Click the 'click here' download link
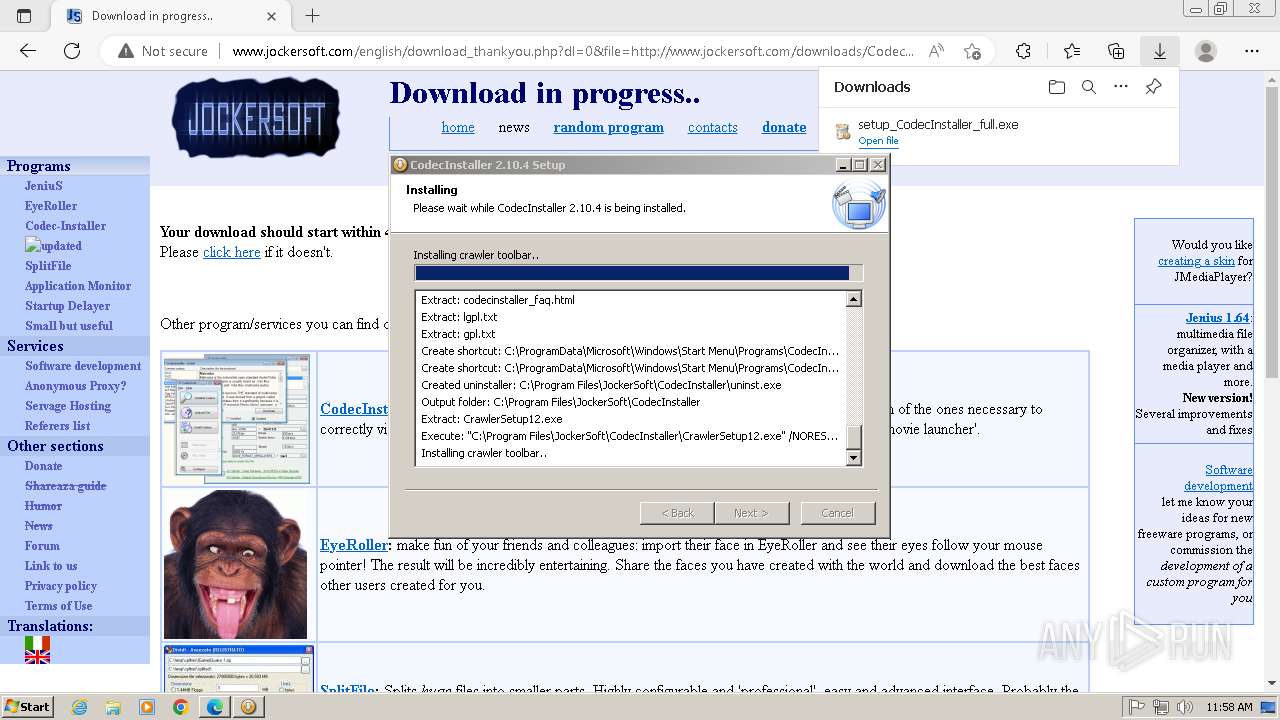 232,252
